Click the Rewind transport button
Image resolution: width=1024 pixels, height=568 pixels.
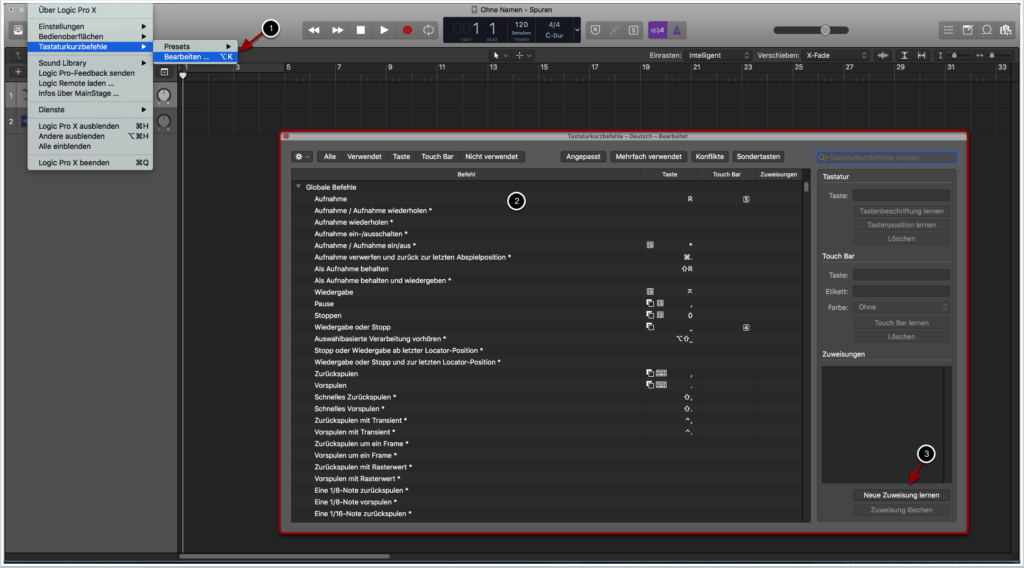[315, 30]
